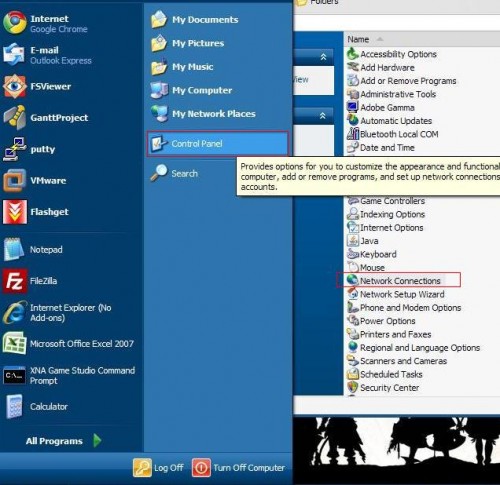Open XNA Game Studio Command Prompt icon
This screenshot has height=485, width=500.
coord(14,375)
